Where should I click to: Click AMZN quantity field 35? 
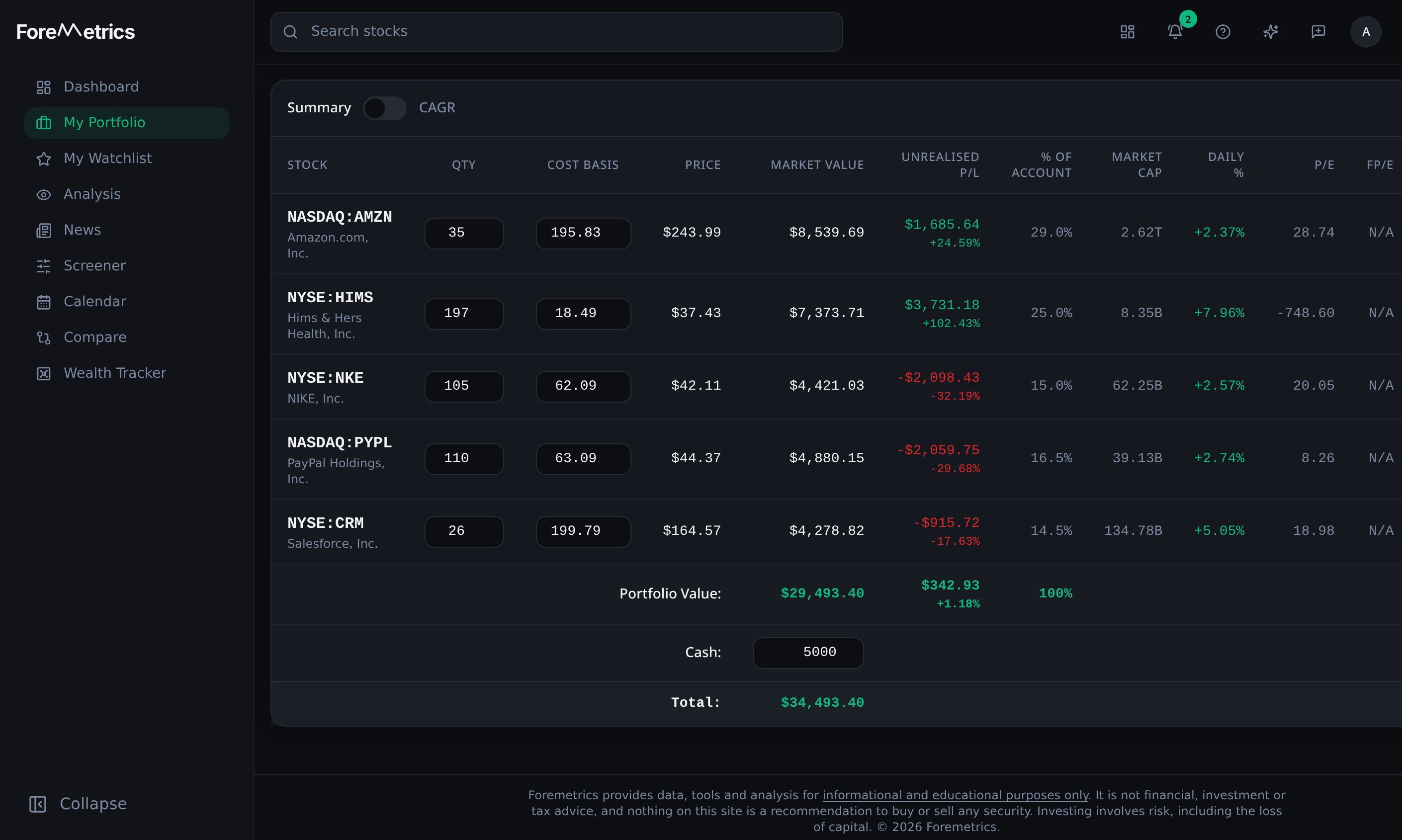[464, 233]
